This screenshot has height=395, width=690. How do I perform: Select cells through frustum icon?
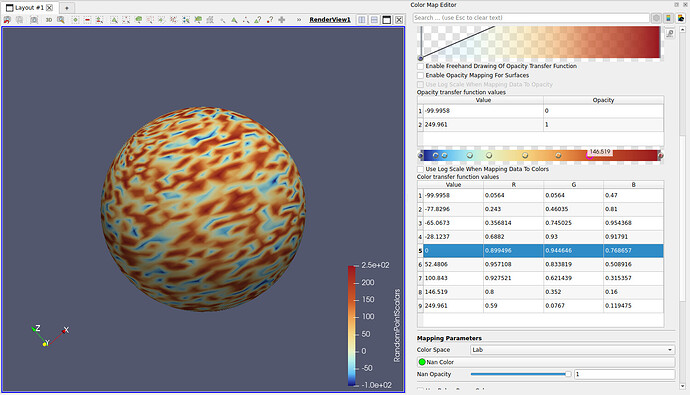138,20
